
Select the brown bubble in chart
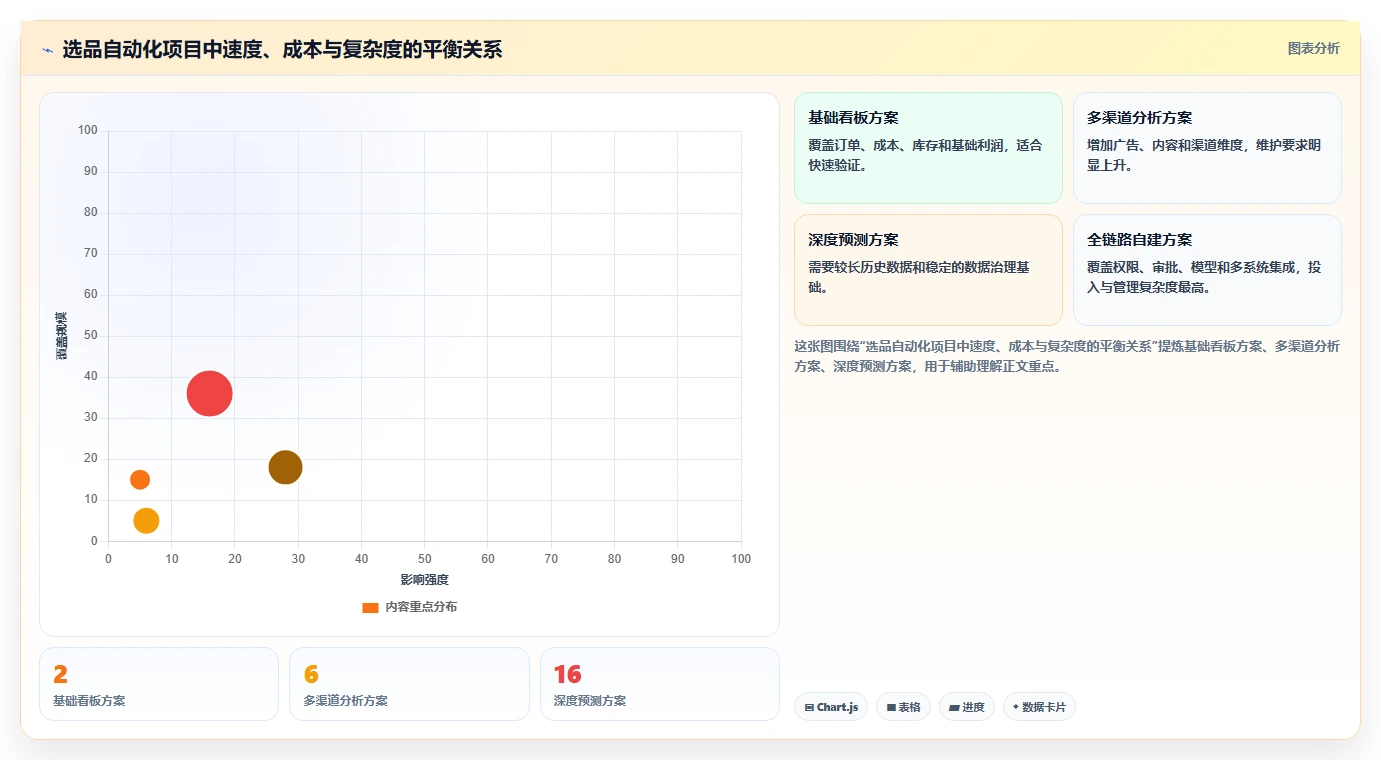click(285, 467)
